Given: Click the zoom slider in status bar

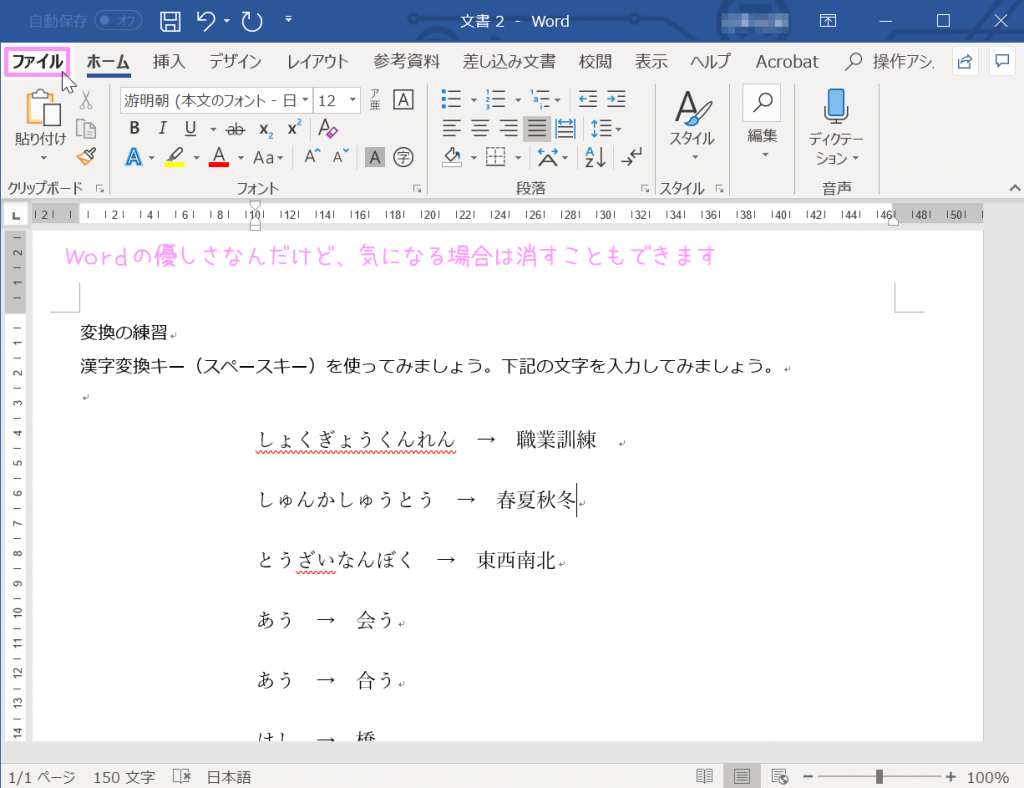Looking at the screenshot, I should click(879, 777).
